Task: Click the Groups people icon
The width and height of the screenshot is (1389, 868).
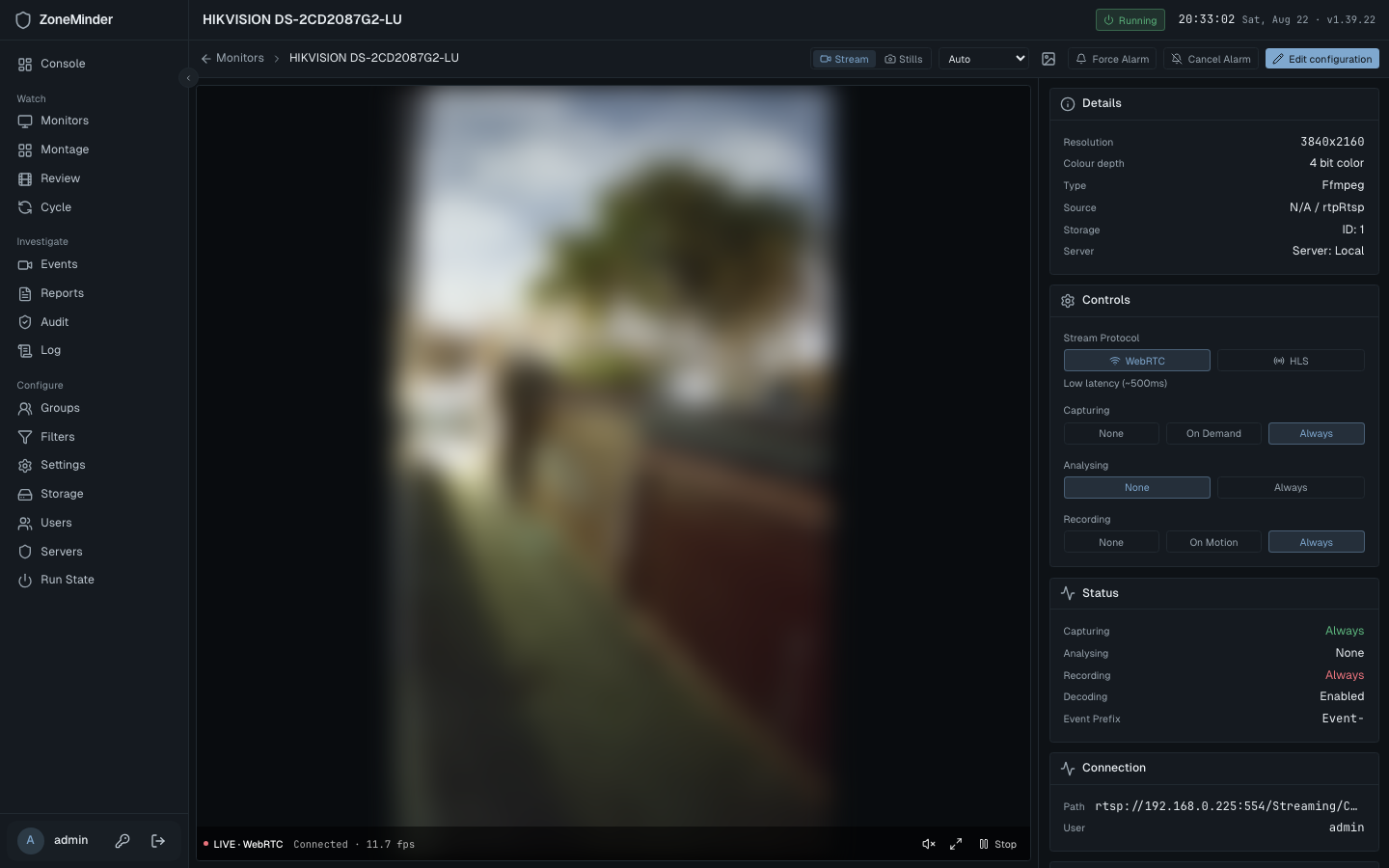Action: coord(25,408)
